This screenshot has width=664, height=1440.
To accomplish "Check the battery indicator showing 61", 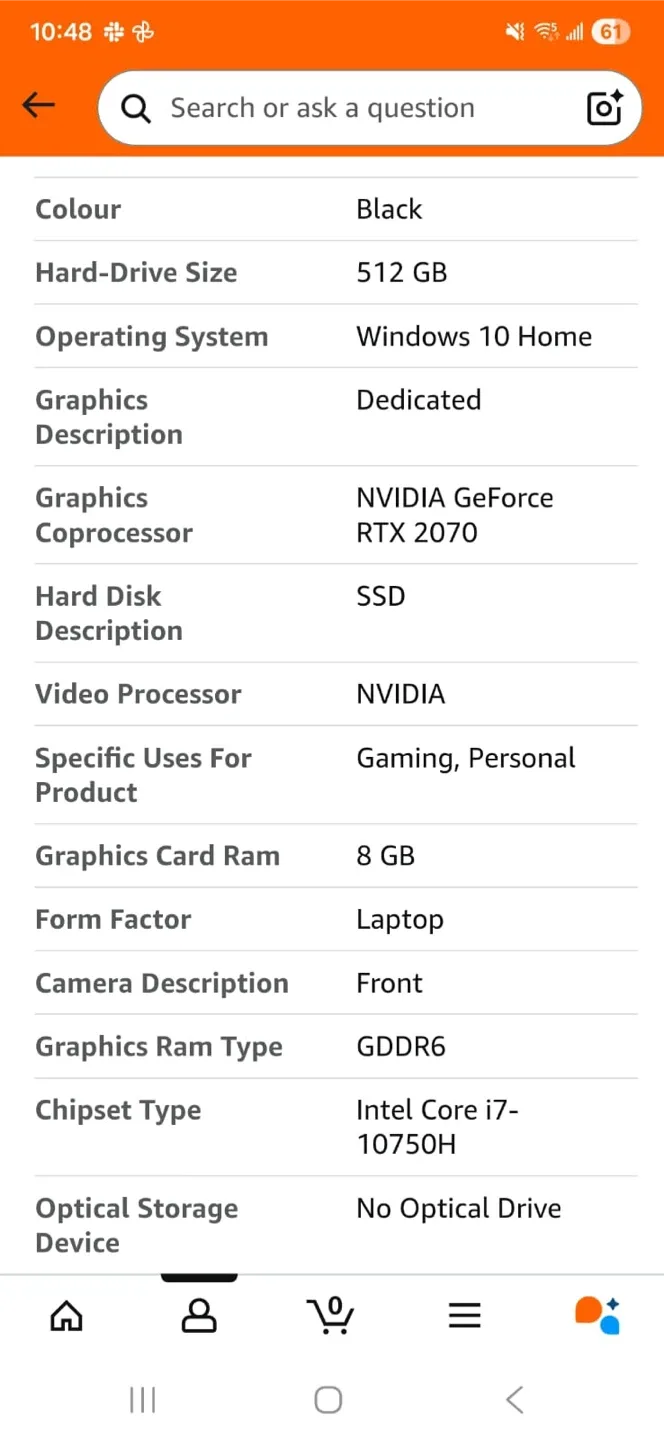I will [x=611, y=31].
